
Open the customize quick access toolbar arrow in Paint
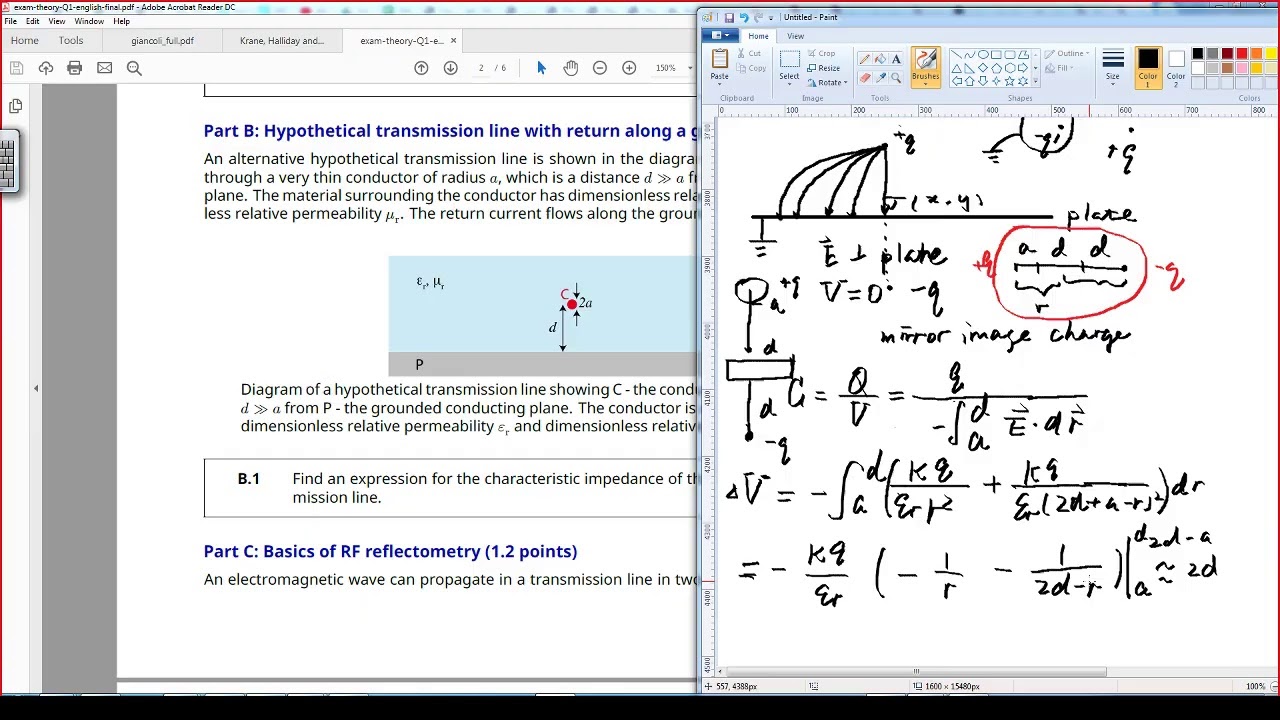pyautogui.click(x=771, y=18)
